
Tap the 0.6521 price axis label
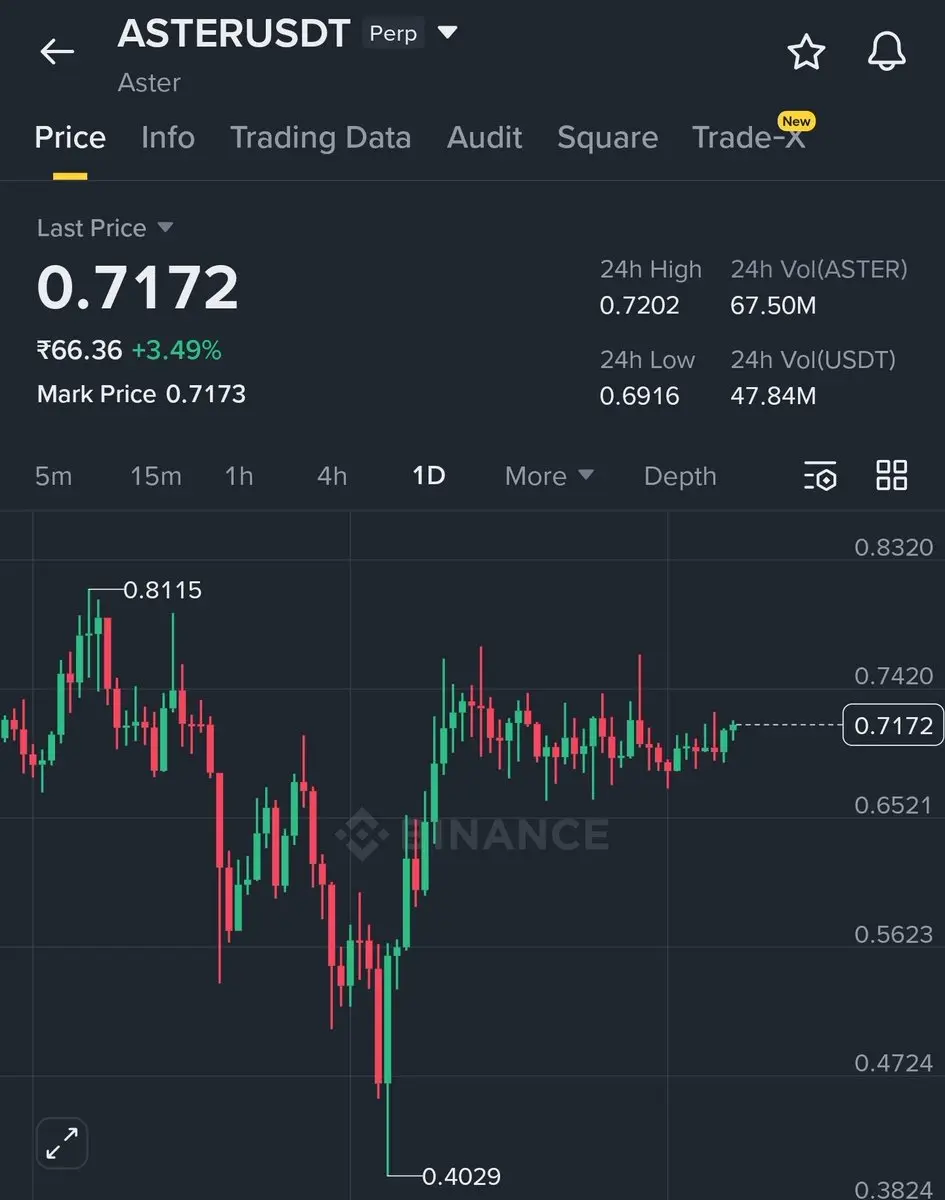894,805
